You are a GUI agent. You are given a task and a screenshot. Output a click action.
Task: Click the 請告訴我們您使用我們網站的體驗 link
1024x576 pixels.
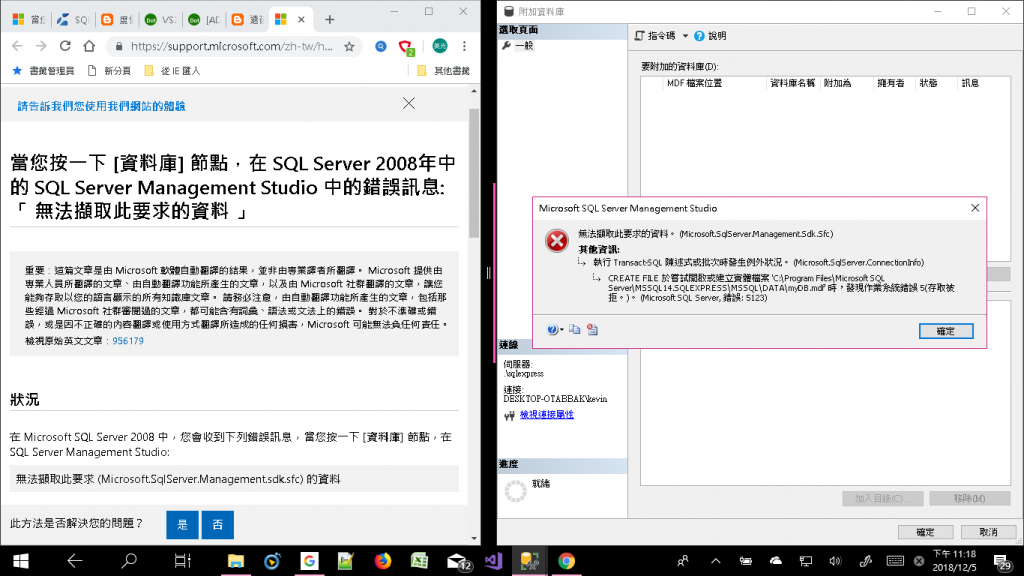[x=101, y=106]
